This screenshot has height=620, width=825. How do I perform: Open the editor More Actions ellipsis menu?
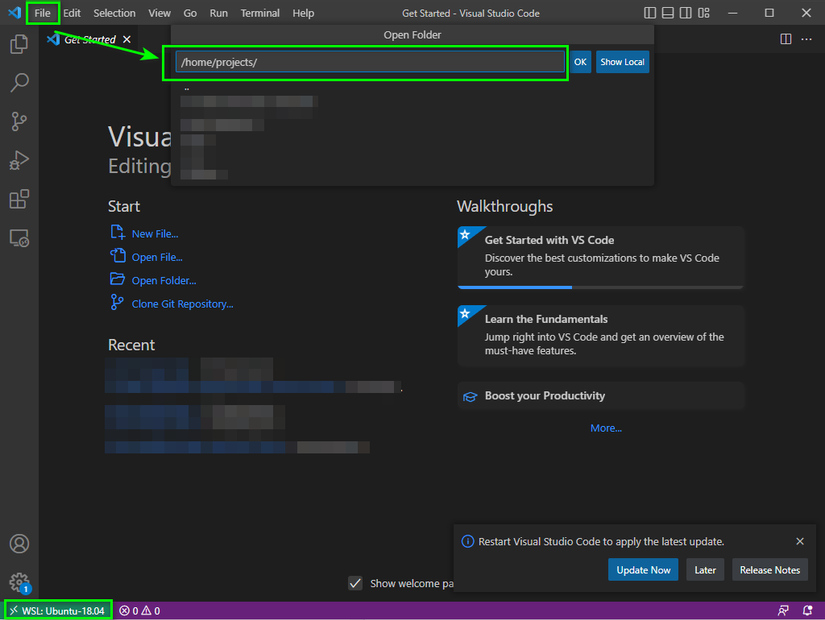click(806, 39)
